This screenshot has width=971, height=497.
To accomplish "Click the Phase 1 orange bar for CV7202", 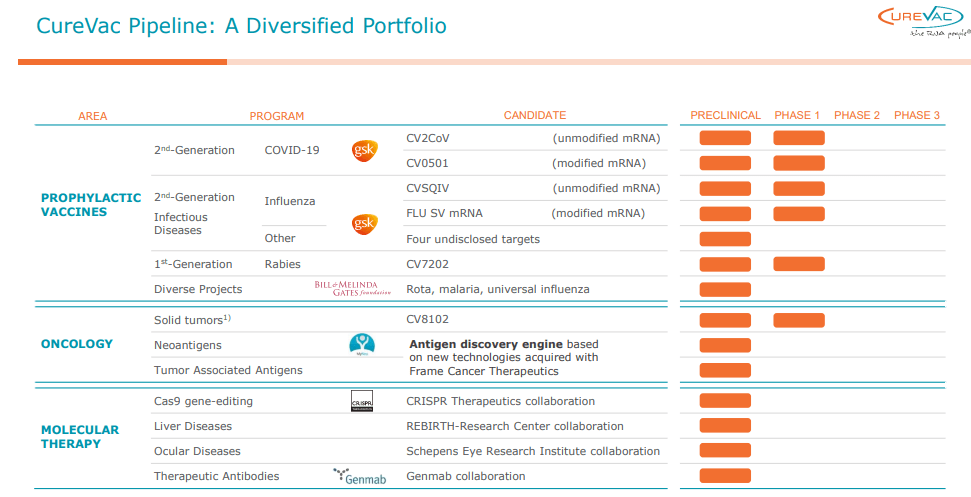I will (798, 264).
